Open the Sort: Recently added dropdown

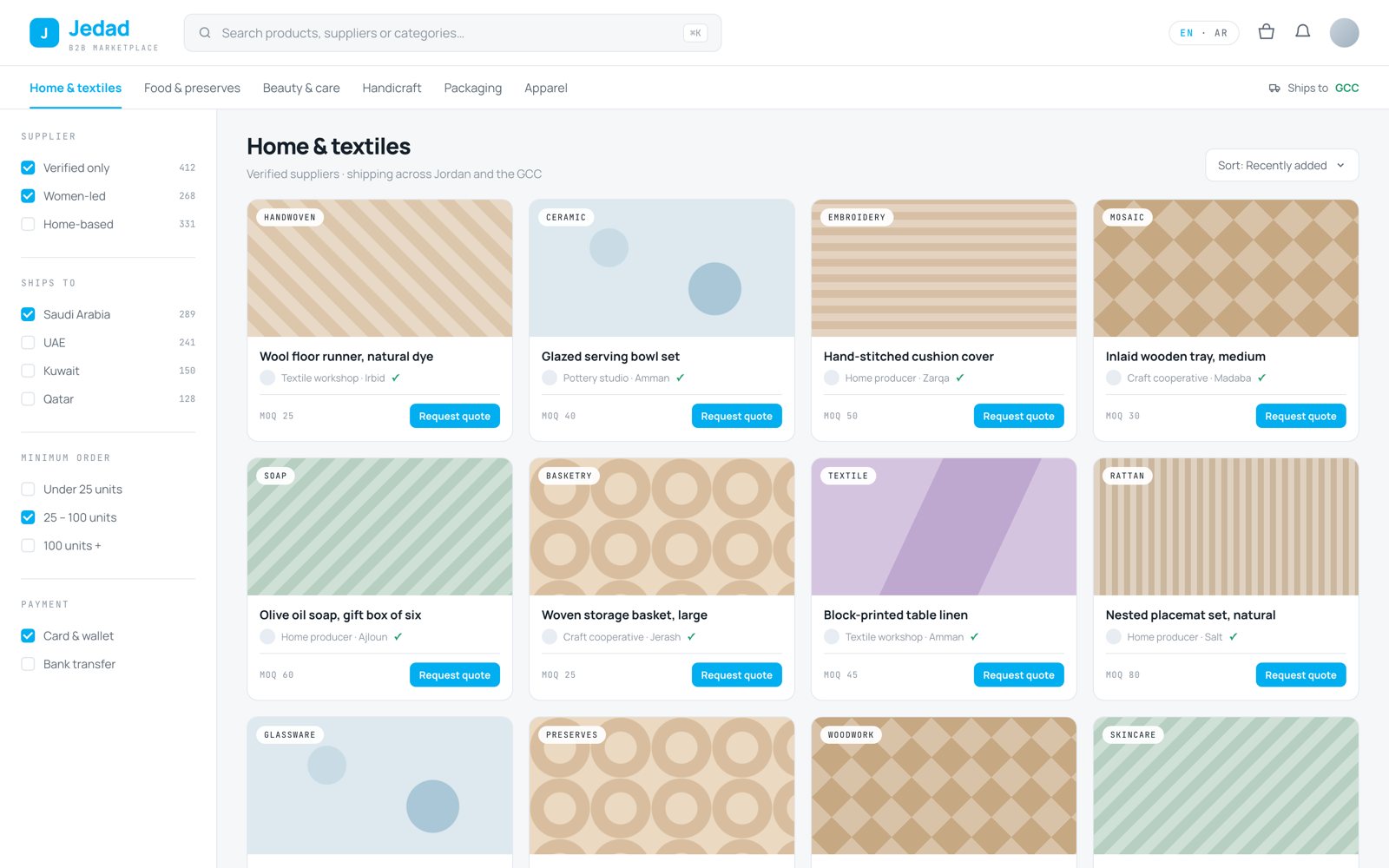click(x=1281, y=165)
